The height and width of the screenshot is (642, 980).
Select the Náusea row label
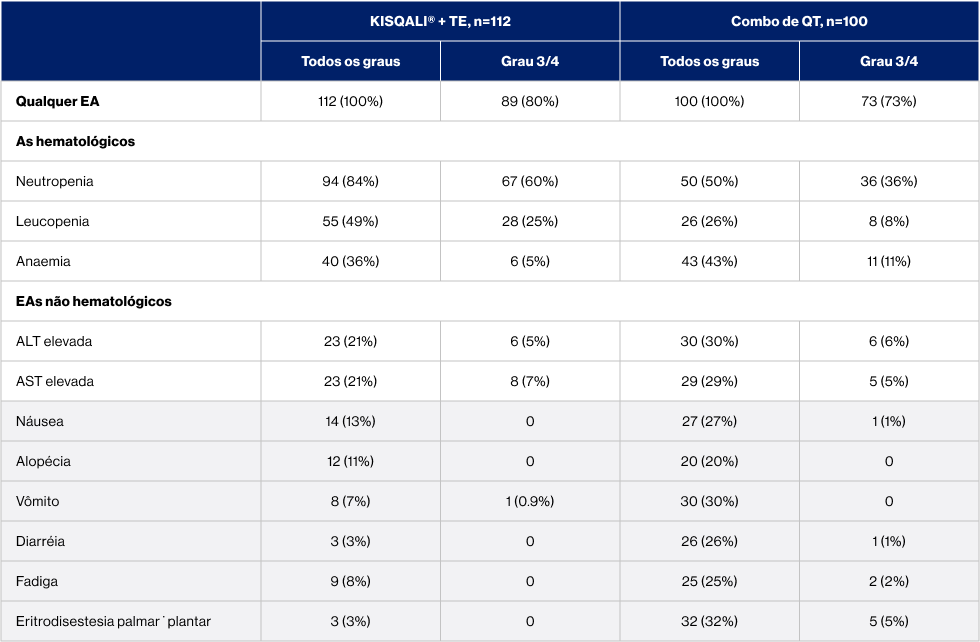[x=40, y=421]
